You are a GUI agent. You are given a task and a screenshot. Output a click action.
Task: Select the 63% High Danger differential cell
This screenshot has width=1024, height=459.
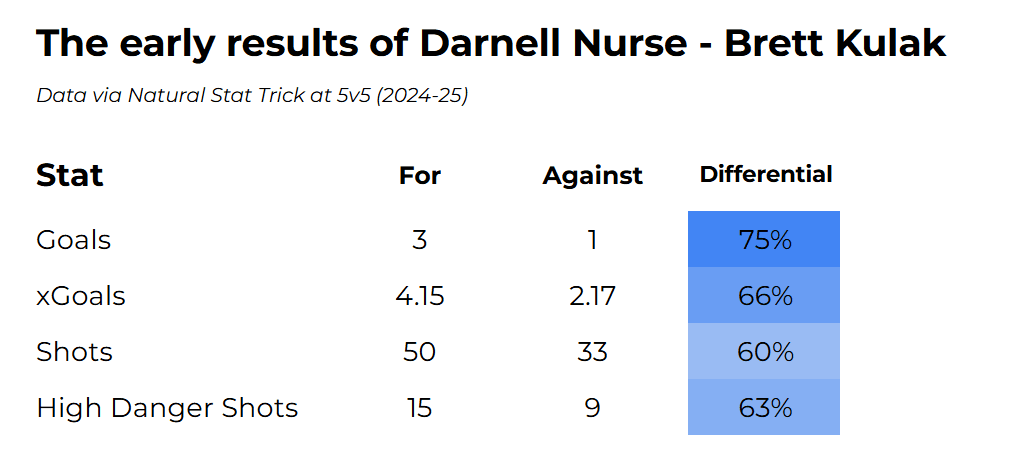pos(765,408)
